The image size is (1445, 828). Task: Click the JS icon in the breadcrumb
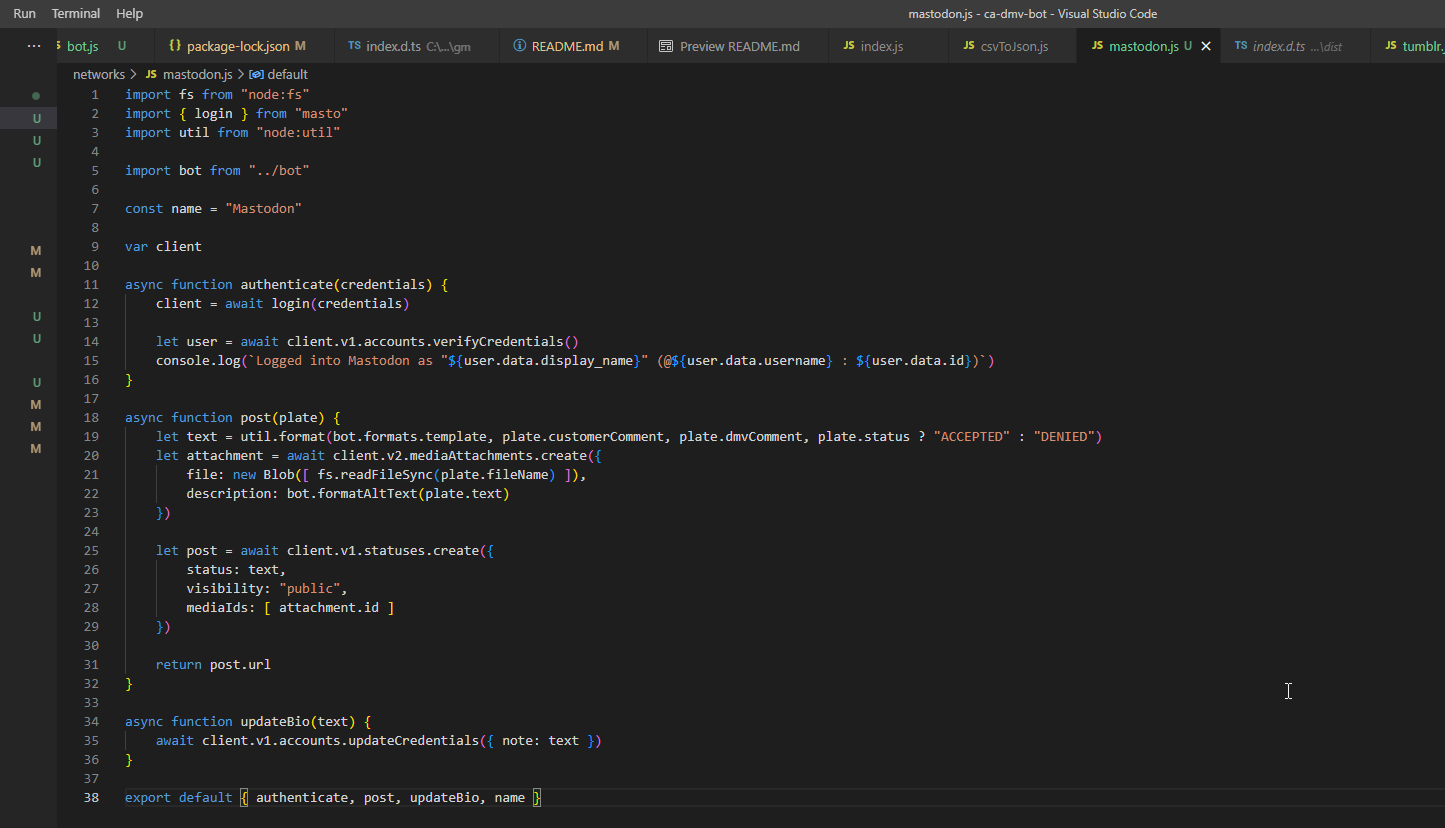(152, 74)
